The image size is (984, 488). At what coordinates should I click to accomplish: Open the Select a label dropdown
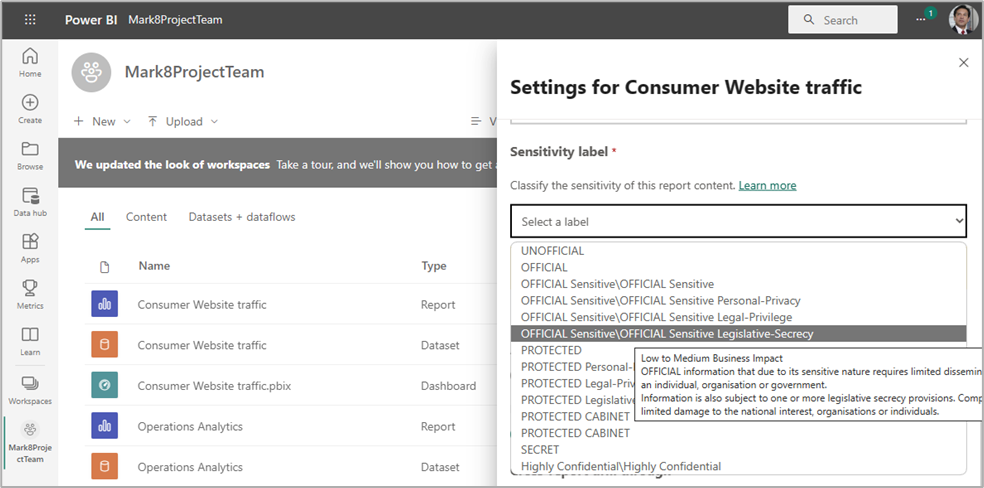(738, 221)
